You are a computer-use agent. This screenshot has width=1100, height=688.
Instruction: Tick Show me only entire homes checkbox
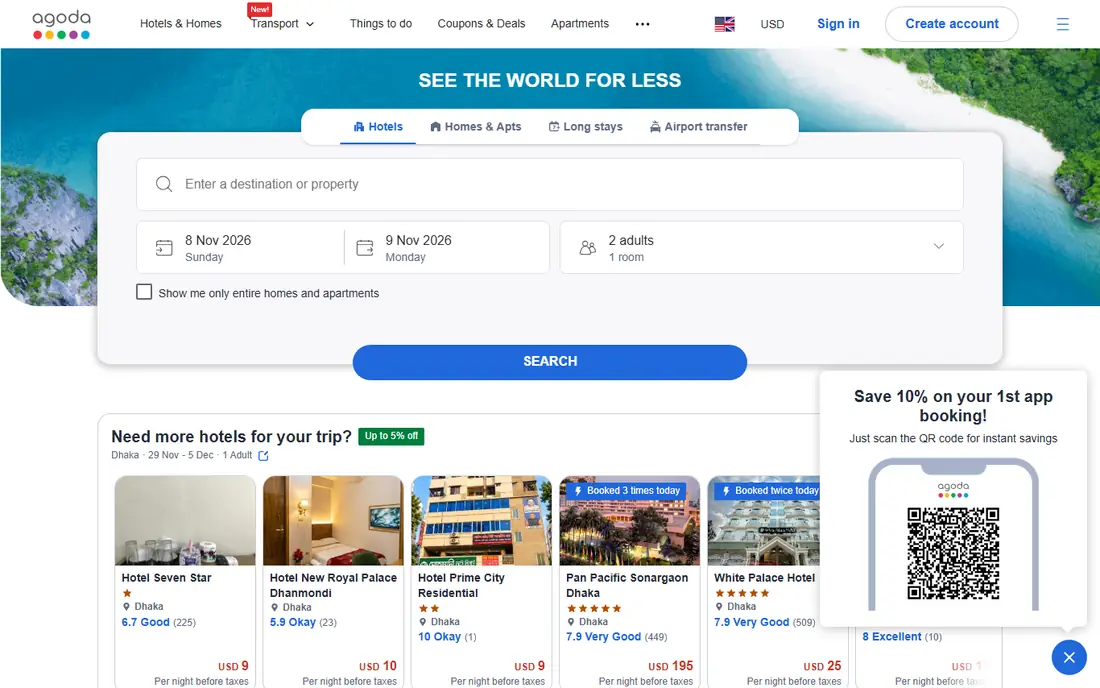pyautogui.click(x=144, y=292)
